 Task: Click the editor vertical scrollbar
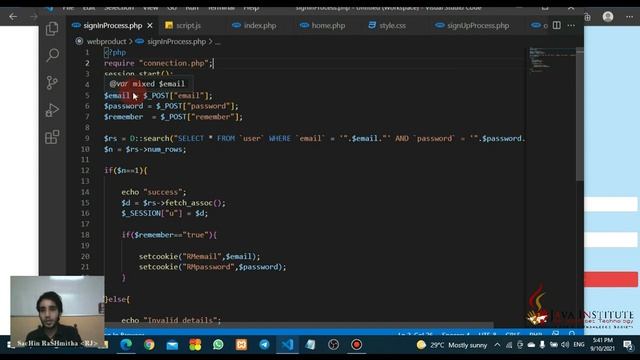pos(580,114)
